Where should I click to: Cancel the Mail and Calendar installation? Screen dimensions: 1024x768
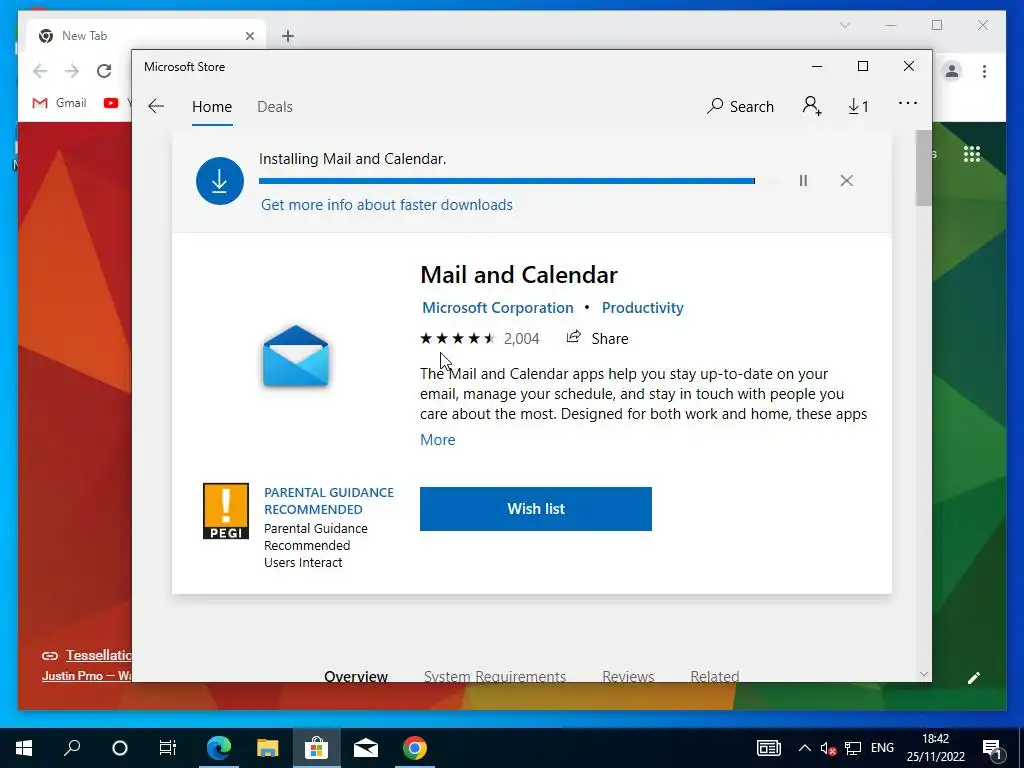(846, 180)
